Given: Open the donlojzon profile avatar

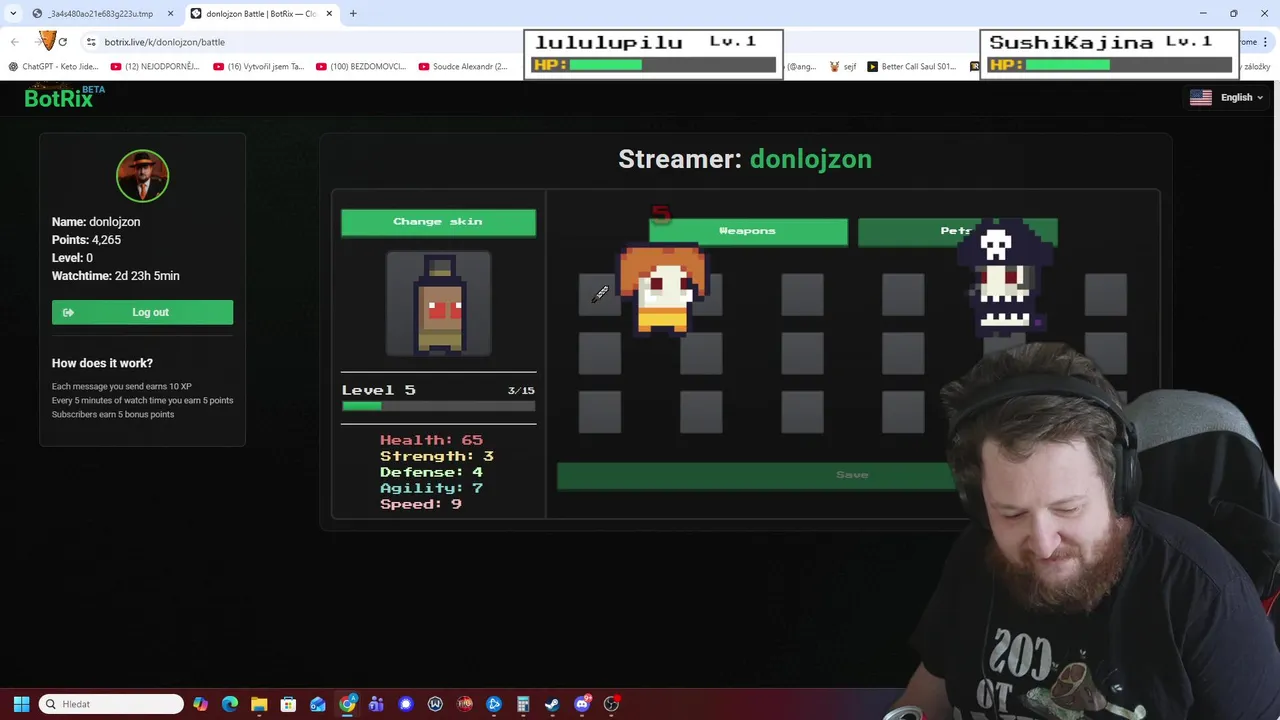Looking at the screenshot, I should [x=142, y=176].
